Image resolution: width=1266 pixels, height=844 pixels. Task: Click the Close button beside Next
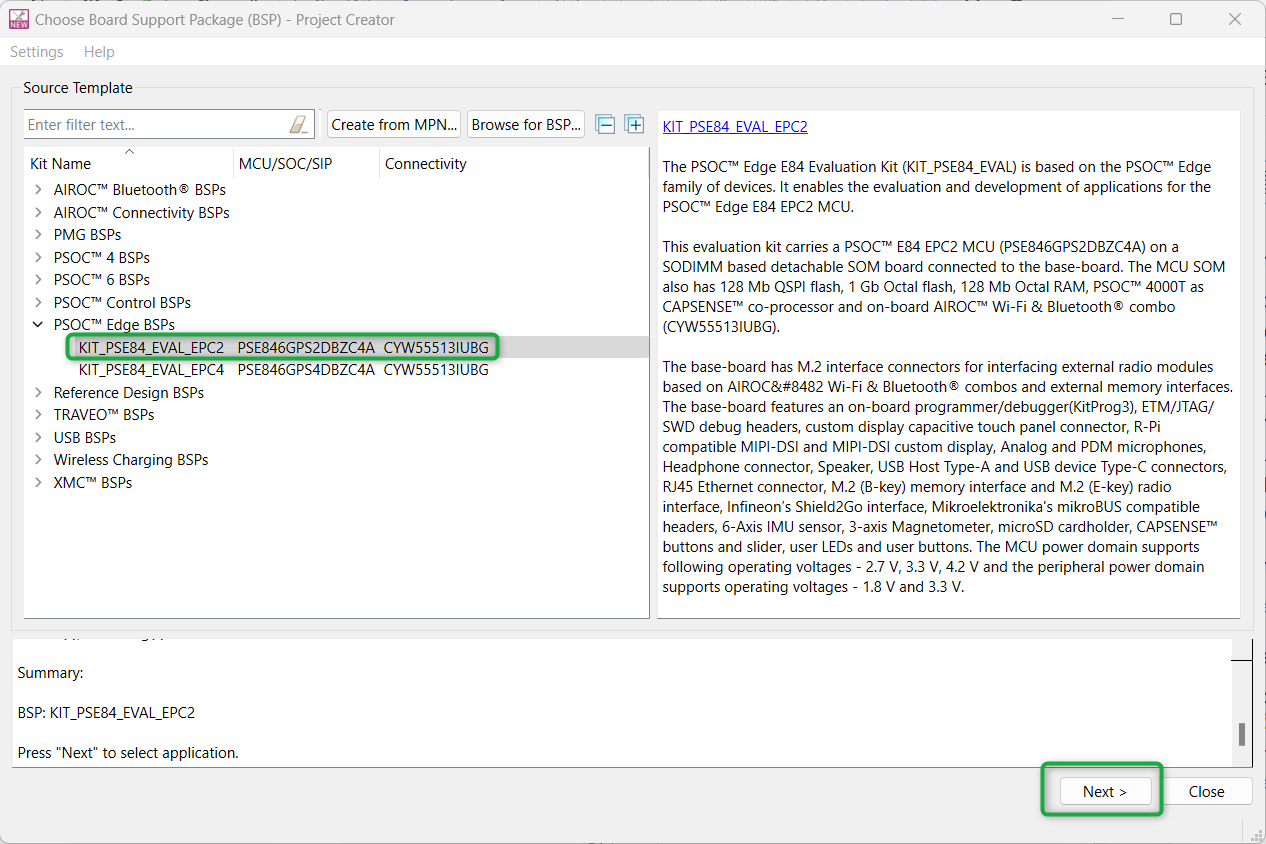(x=1206, y=791)
